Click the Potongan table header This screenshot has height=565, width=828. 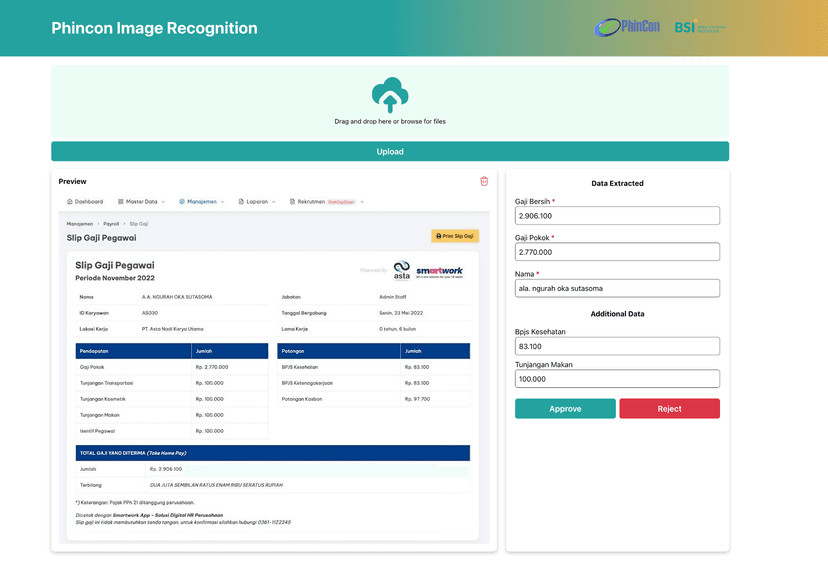click(293, 351)
